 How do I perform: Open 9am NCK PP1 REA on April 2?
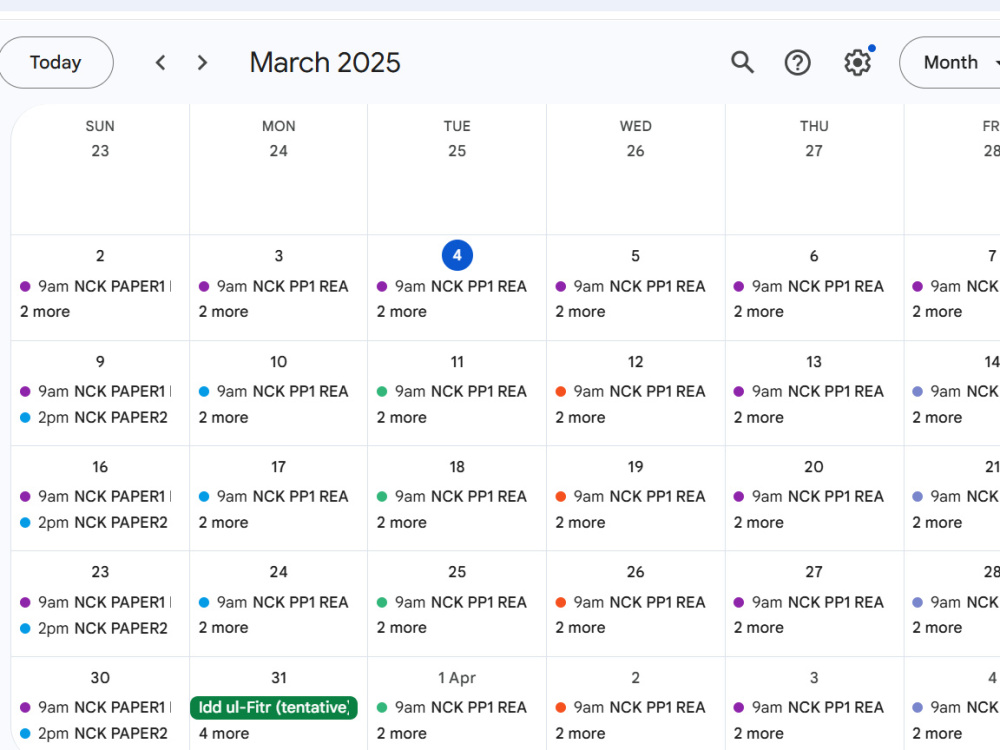[631, 708]
